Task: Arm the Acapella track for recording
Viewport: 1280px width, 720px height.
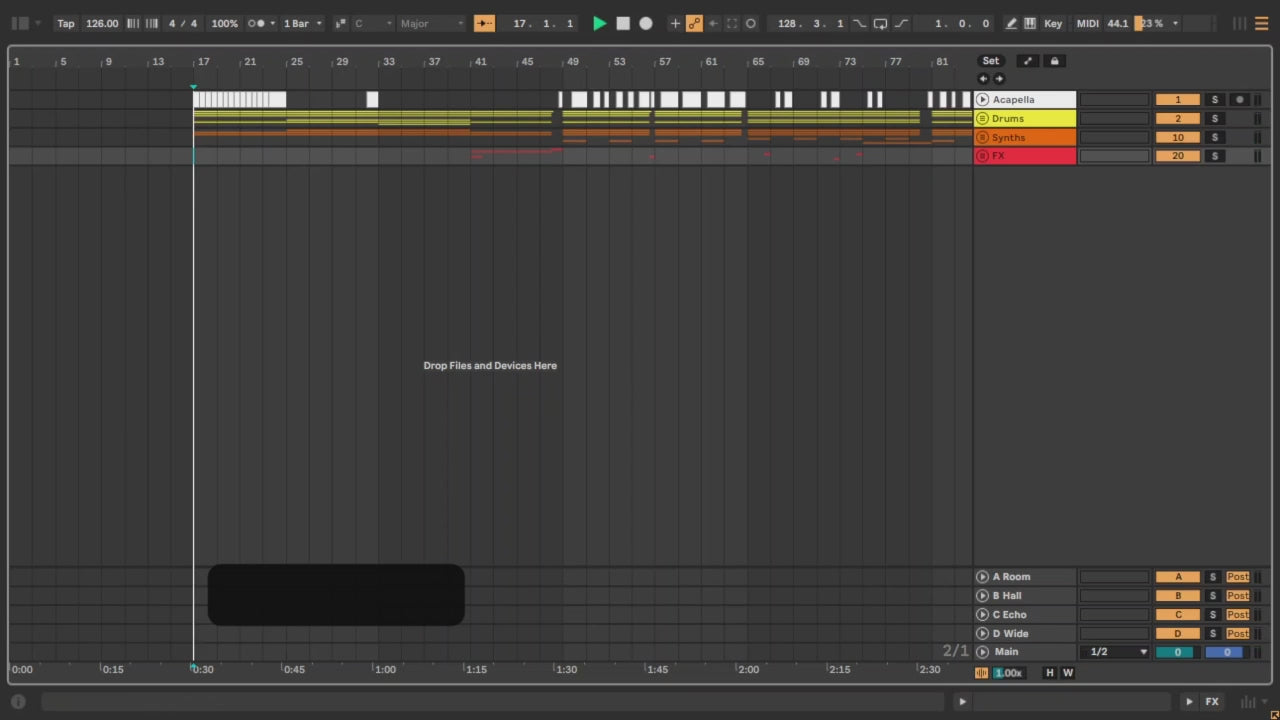Action: [x=1240, y=99]
